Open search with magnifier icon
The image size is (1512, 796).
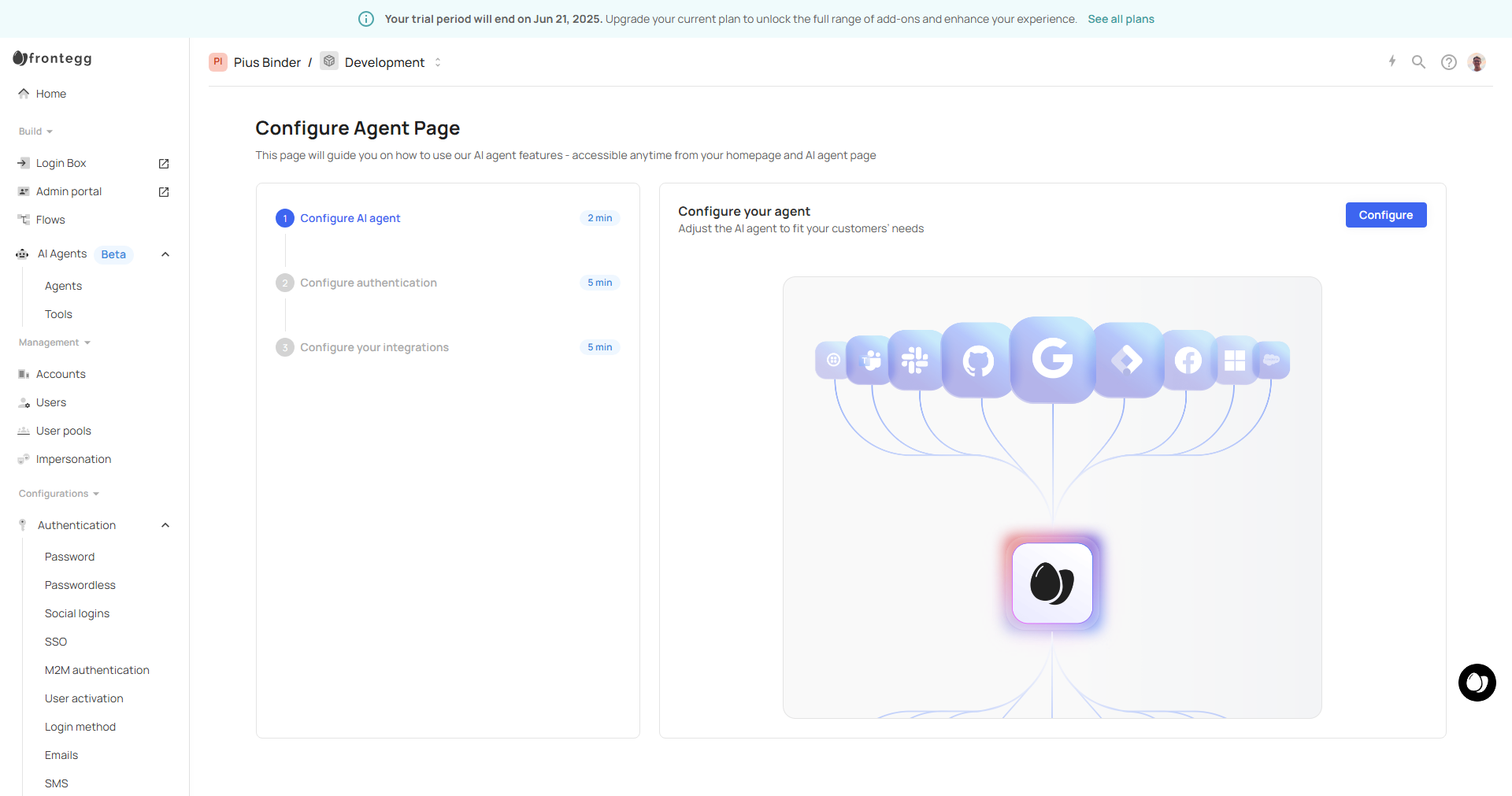(1418, 61)
